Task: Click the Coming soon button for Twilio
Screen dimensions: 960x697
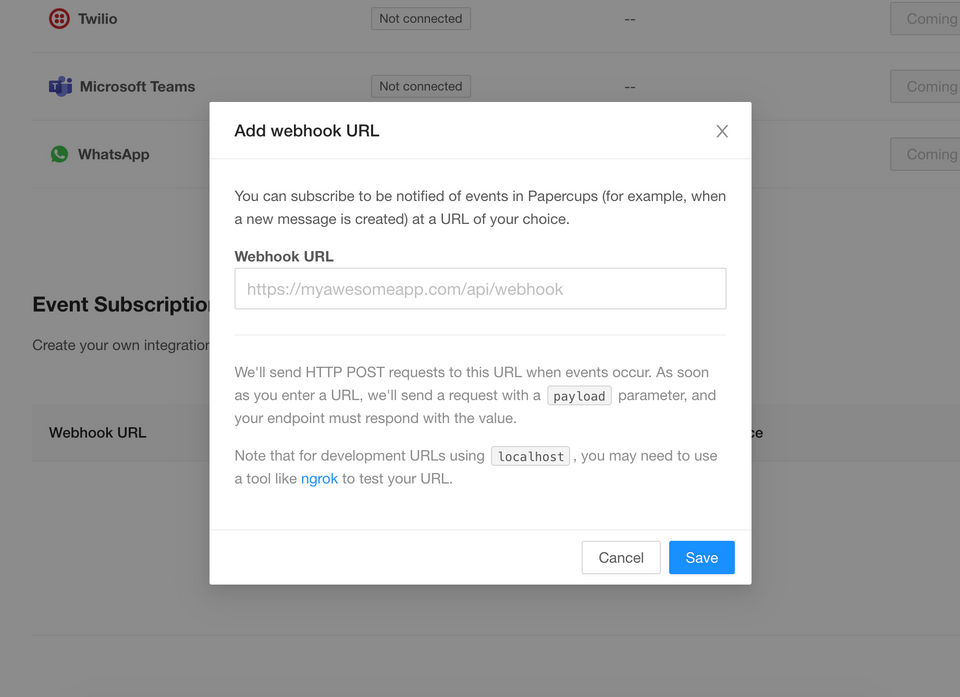Action: pos(925,18)
